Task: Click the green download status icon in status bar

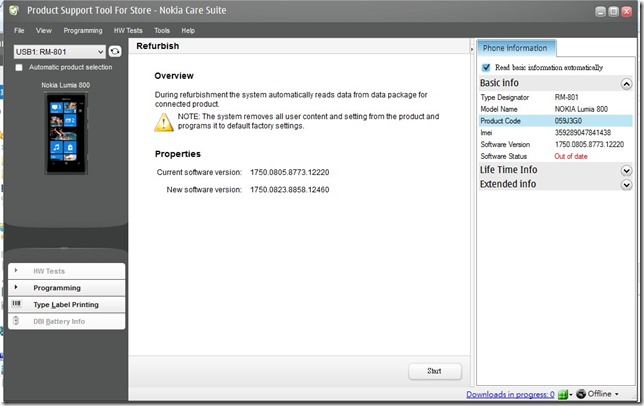Action: click(563, 395)
